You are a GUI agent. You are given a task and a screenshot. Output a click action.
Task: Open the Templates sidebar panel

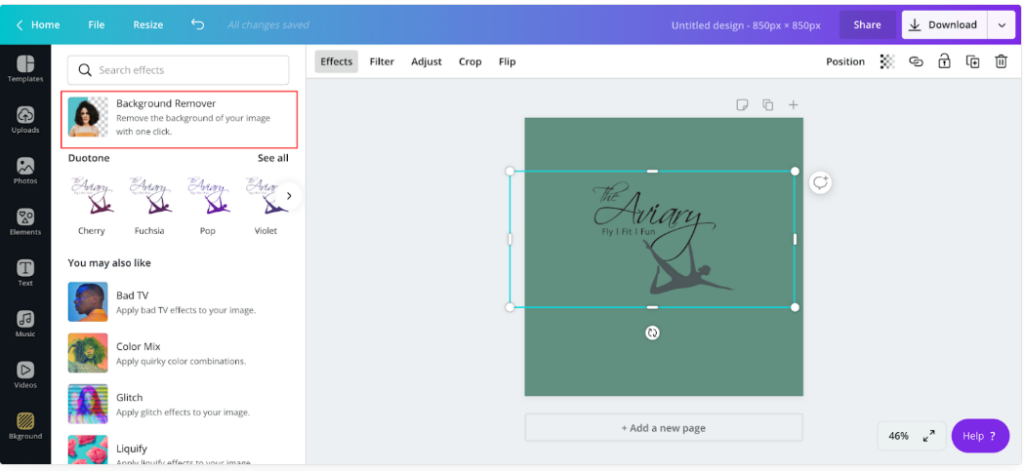[25, 68]
